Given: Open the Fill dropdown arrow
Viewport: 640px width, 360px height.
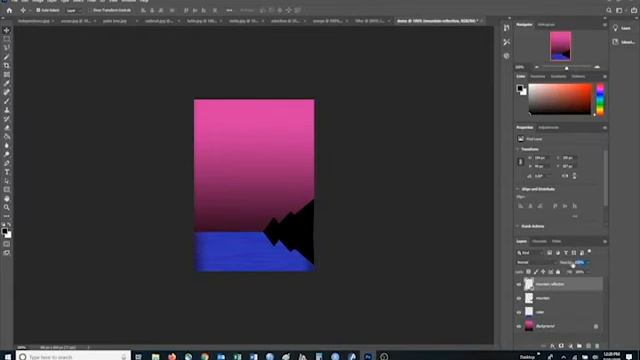Looking at the screenshot, I should [588, 272].
